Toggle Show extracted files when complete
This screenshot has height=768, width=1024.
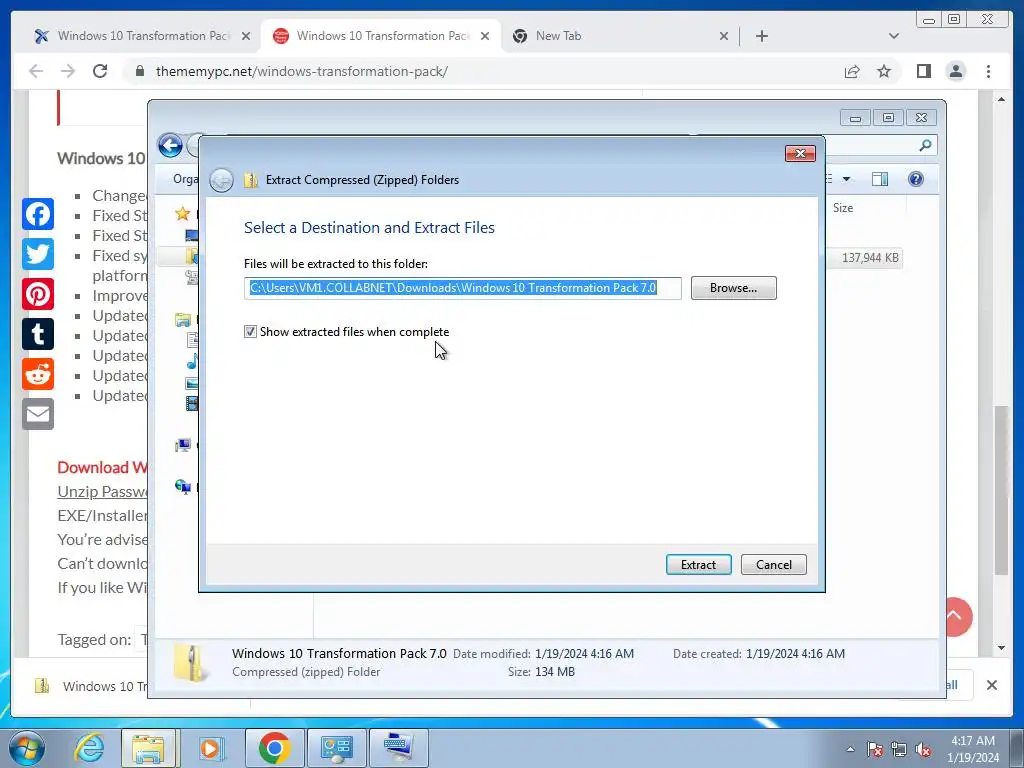pos(250,332)
